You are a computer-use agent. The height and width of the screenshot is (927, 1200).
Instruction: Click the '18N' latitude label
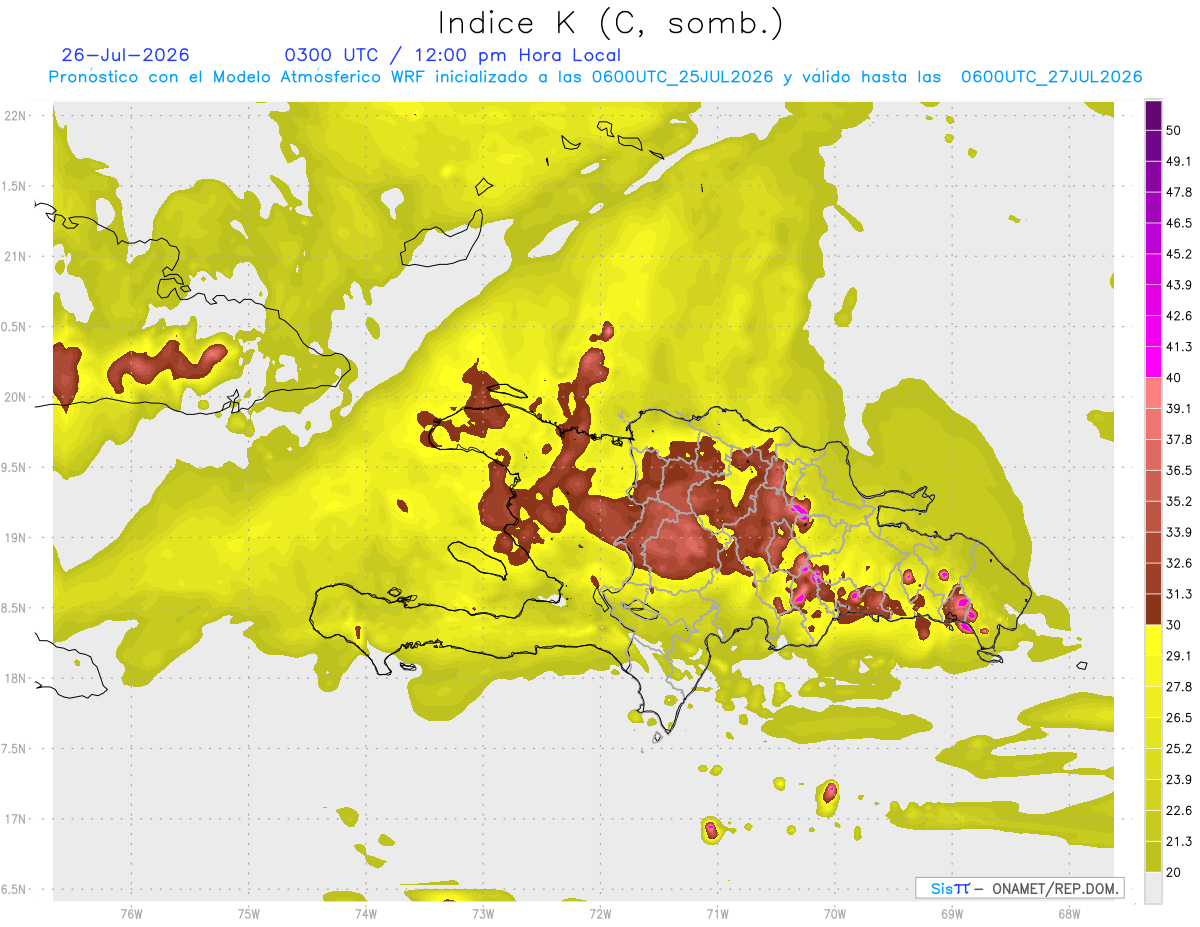[16, 678]
